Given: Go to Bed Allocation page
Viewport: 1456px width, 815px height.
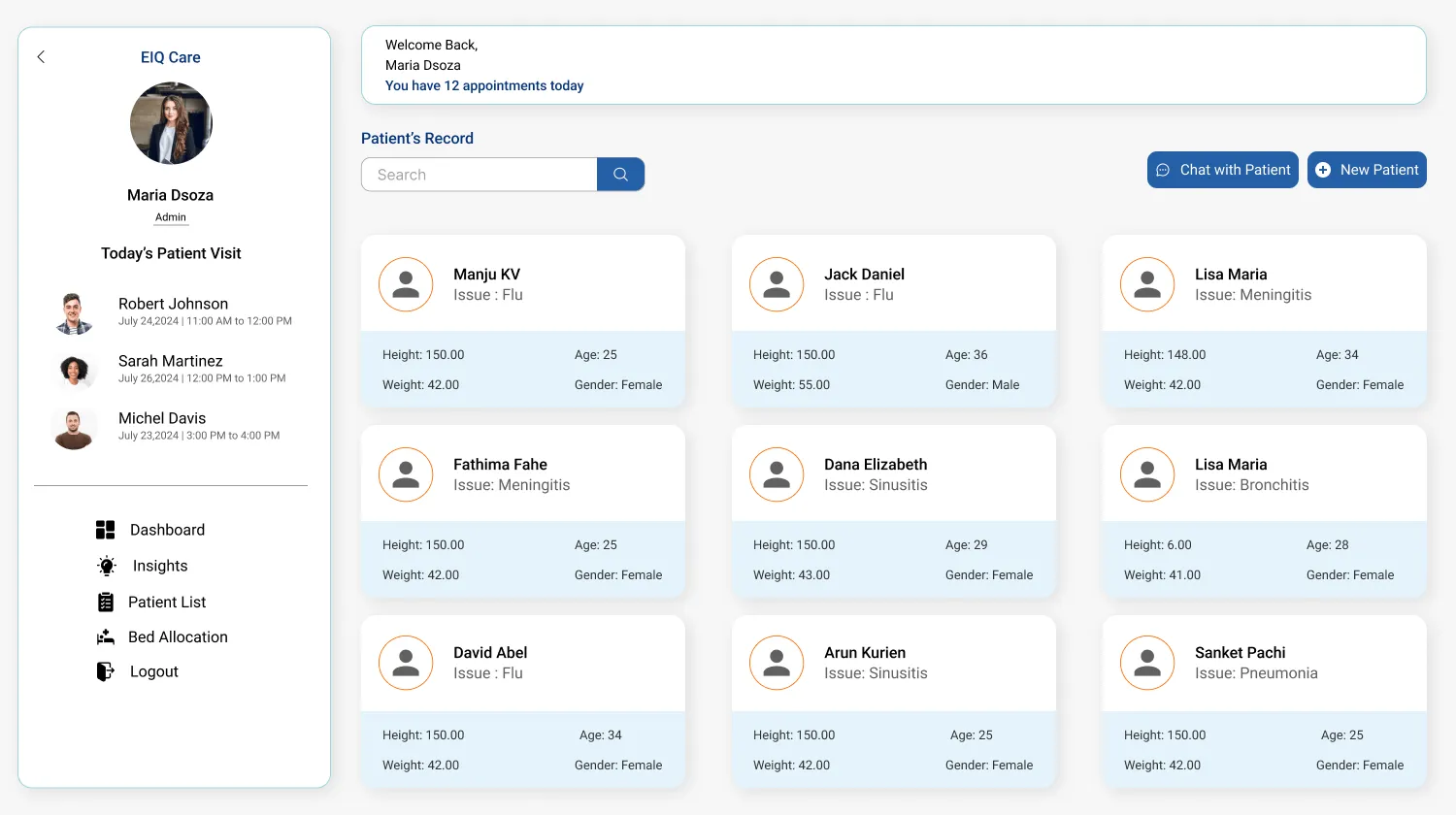Looking at the screenshot, I should (178, 637).
